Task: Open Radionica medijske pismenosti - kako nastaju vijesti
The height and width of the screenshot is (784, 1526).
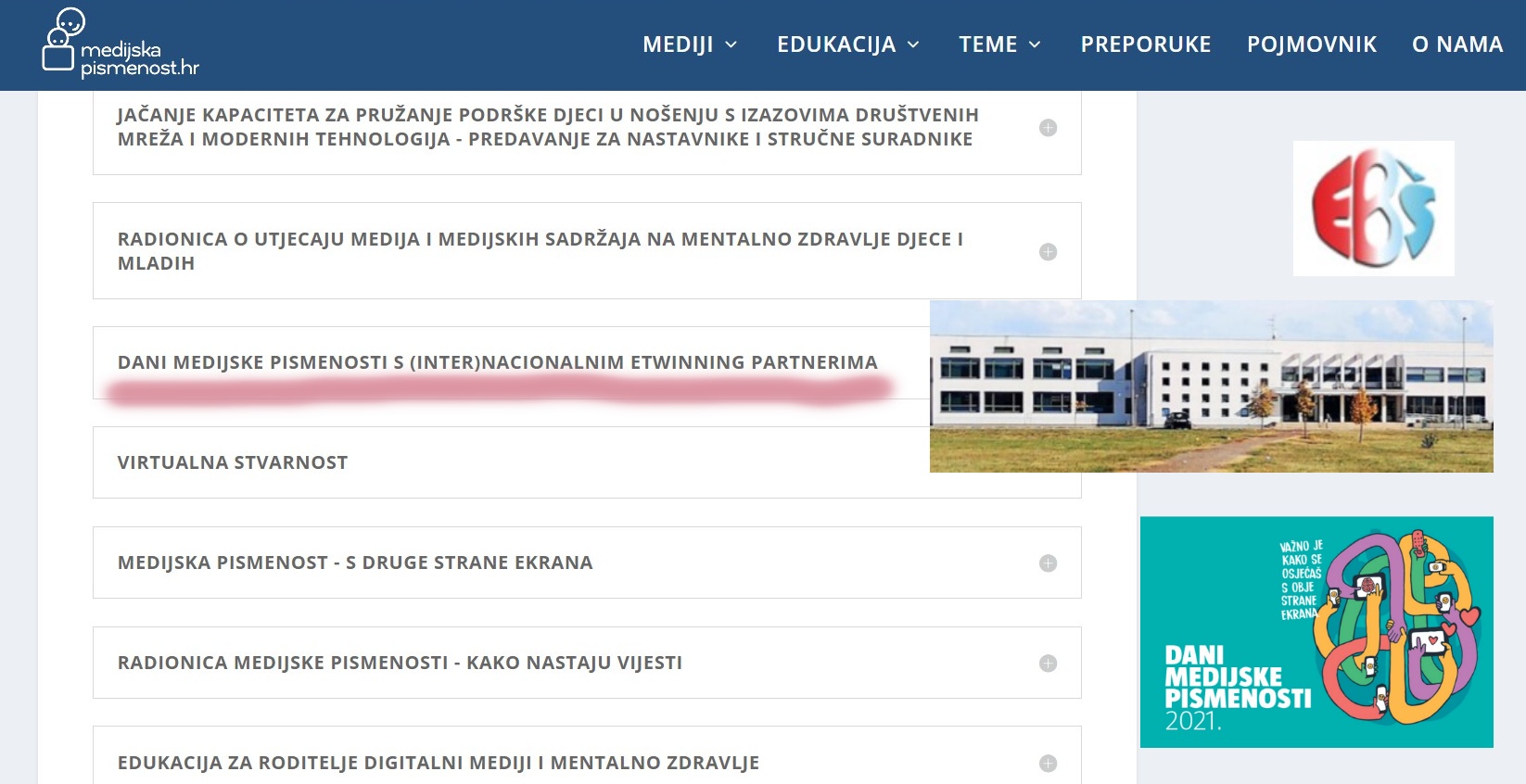Action: [400, 663]
